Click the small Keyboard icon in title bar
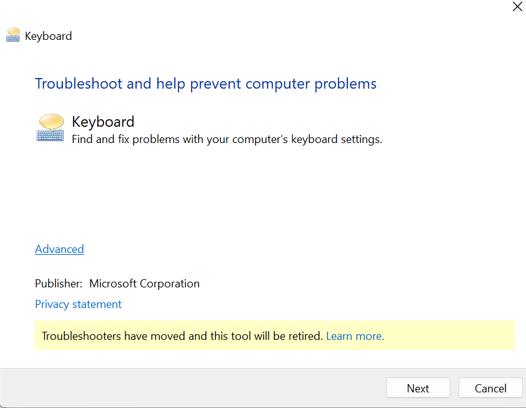Screen dimensions: 526x408 (13, 35)
